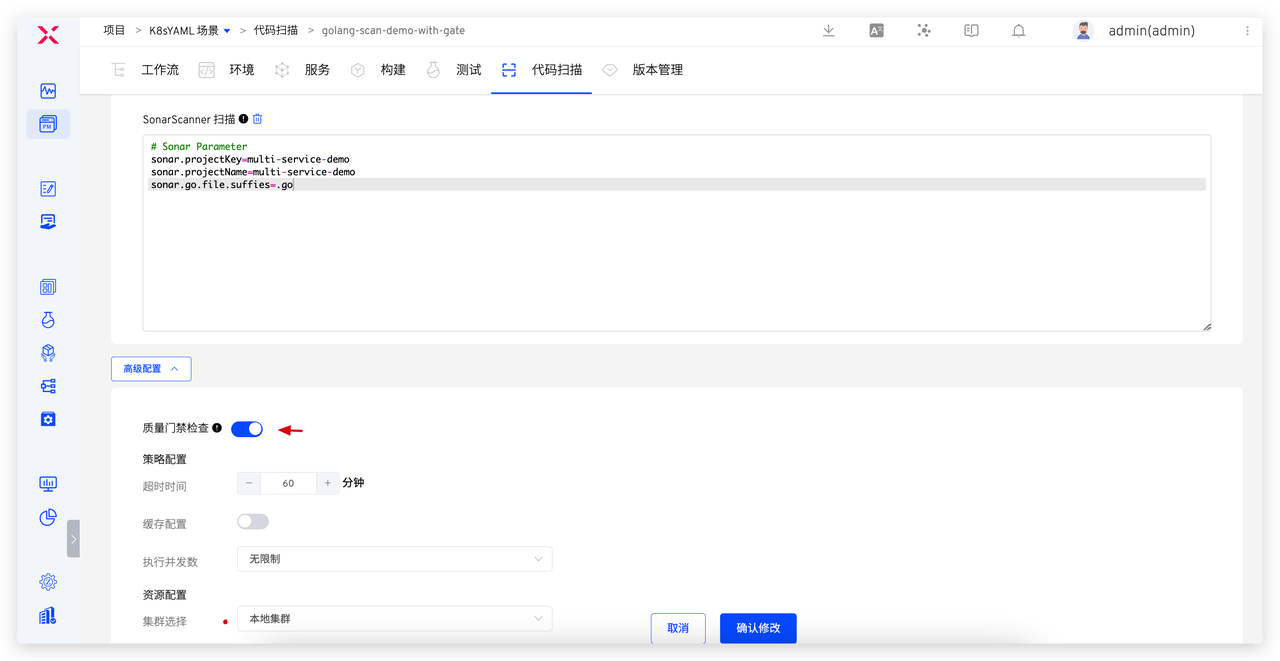Expand the left sidebar with arrow handle
This screenshot has height=661, width=1280.
pyautogui.click(x=73, y=538)
